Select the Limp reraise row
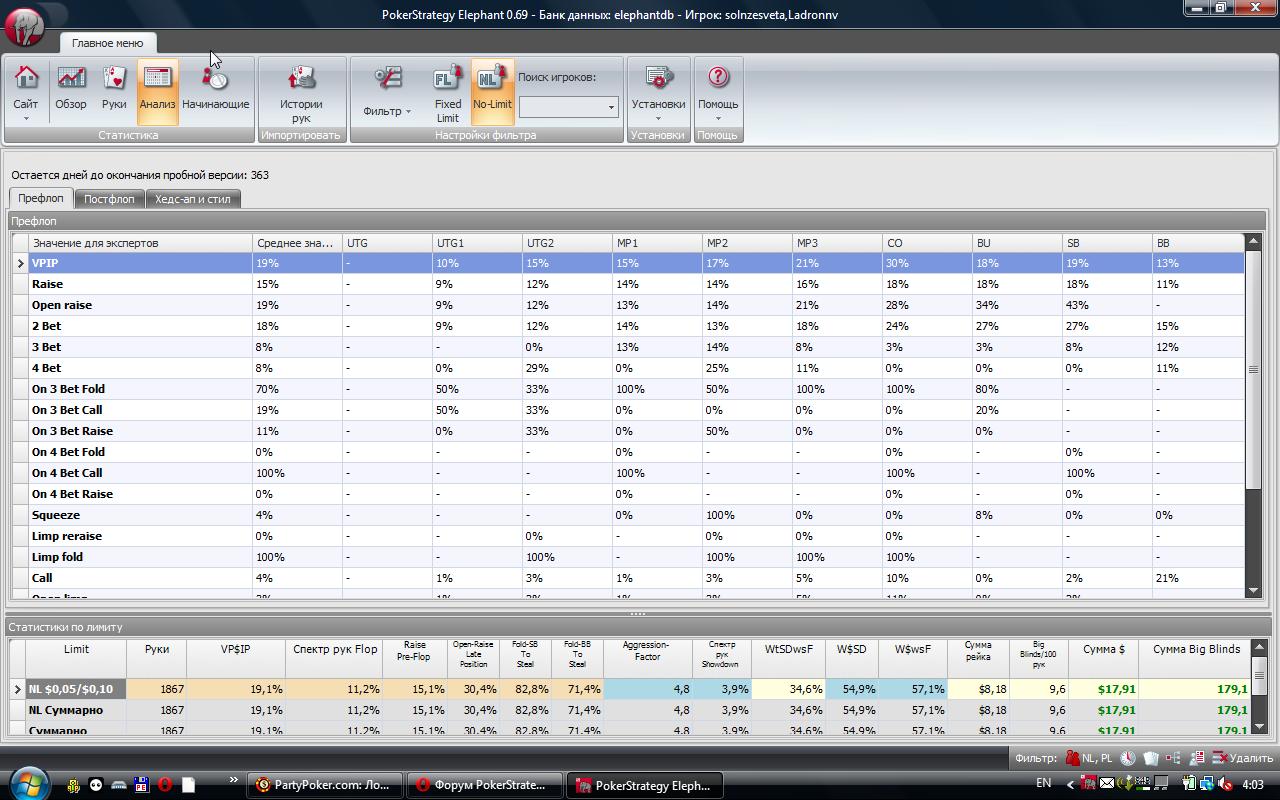This screenshot has height=800, width=1280. [x=628, y=536]
